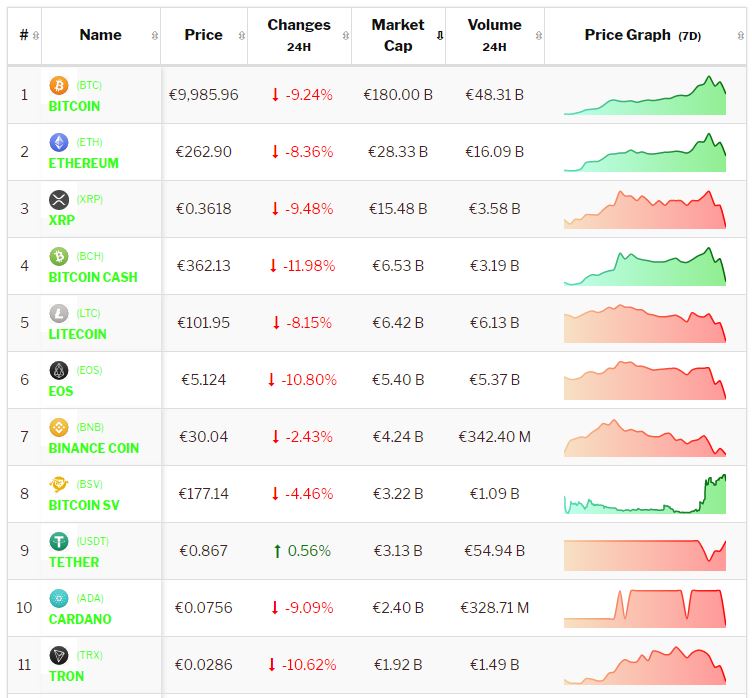This screenshot has width=752, height=698.
Task: Sort table by Name column
Action: point(100,35)
